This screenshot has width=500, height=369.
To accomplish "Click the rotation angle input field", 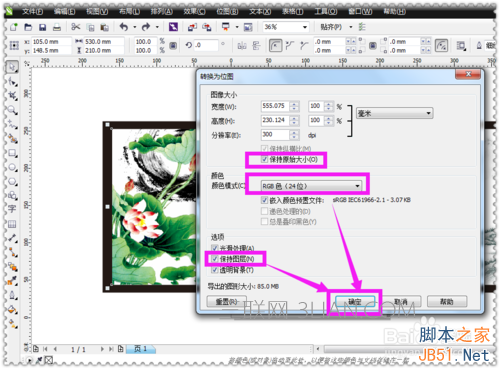I will tap(206, 45).
